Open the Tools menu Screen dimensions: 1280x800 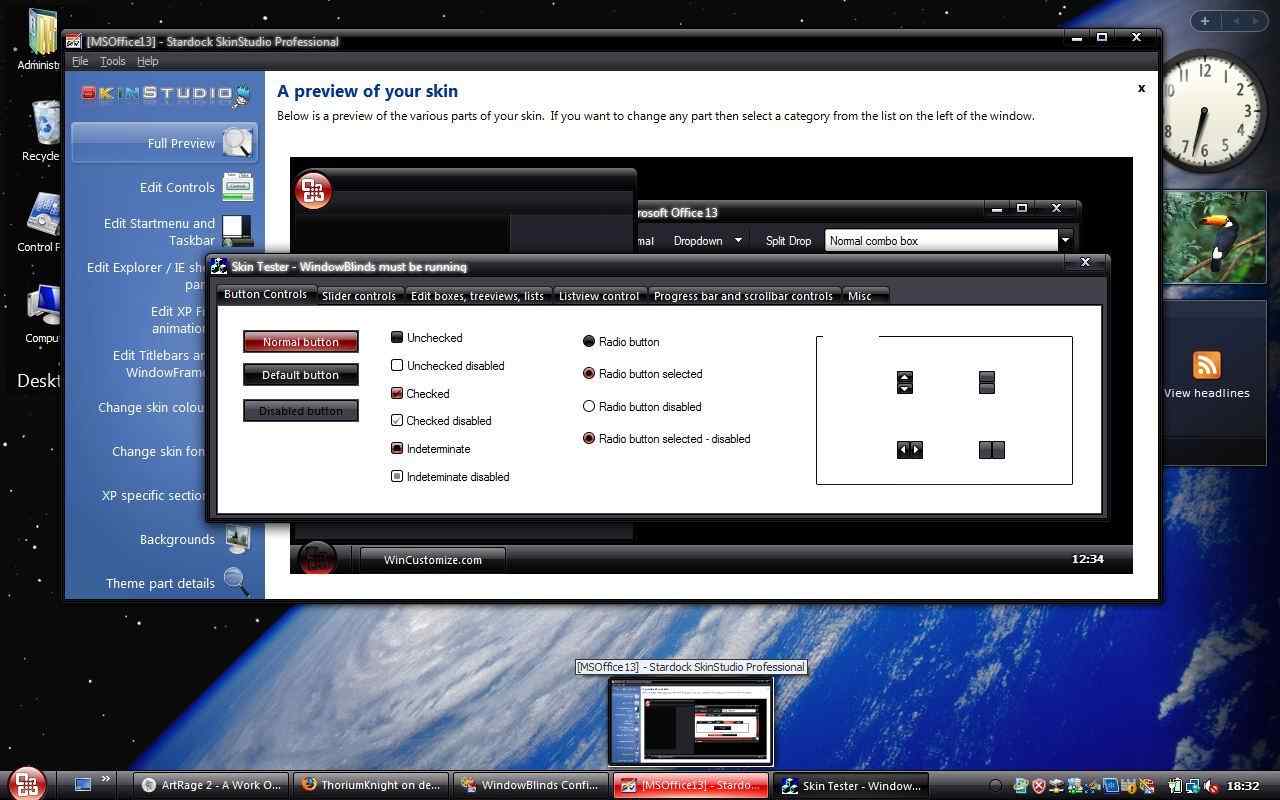tap(112, 61)
